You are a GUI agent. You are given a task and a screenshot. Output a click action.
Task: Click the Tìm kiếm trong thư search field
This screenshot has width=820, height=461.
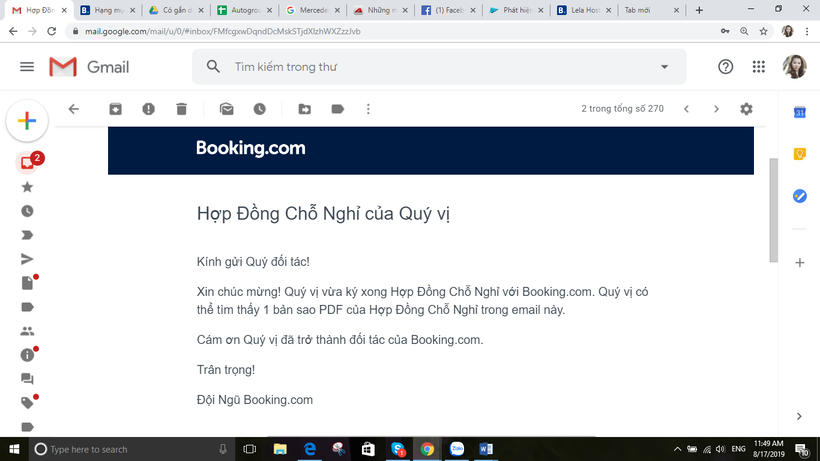(x=439, y=67)
